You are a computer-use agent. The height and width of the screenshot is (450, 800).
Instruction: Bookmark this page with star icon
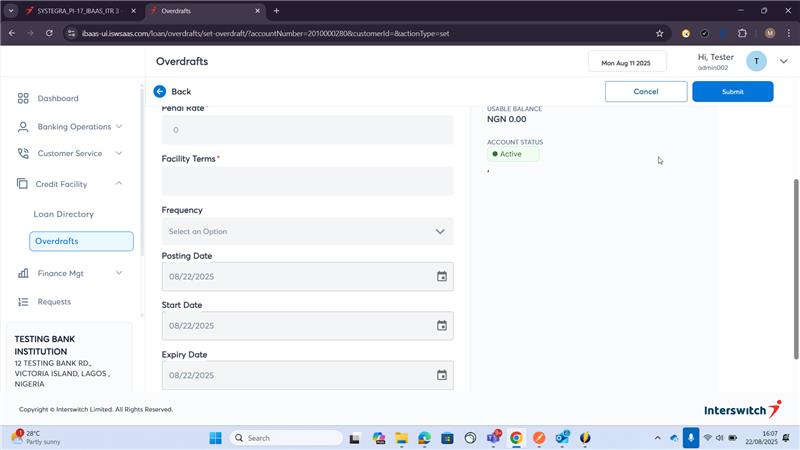click(x=659, y=33)
